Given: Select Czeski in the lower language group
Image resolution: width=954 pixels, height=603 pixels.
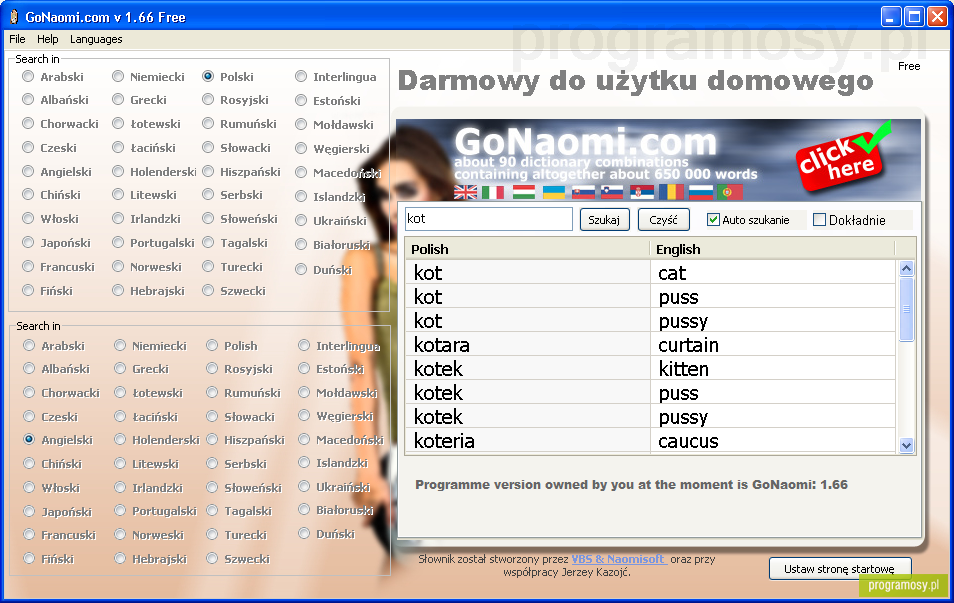Looking at the screenshot, I should pos(29,417).
